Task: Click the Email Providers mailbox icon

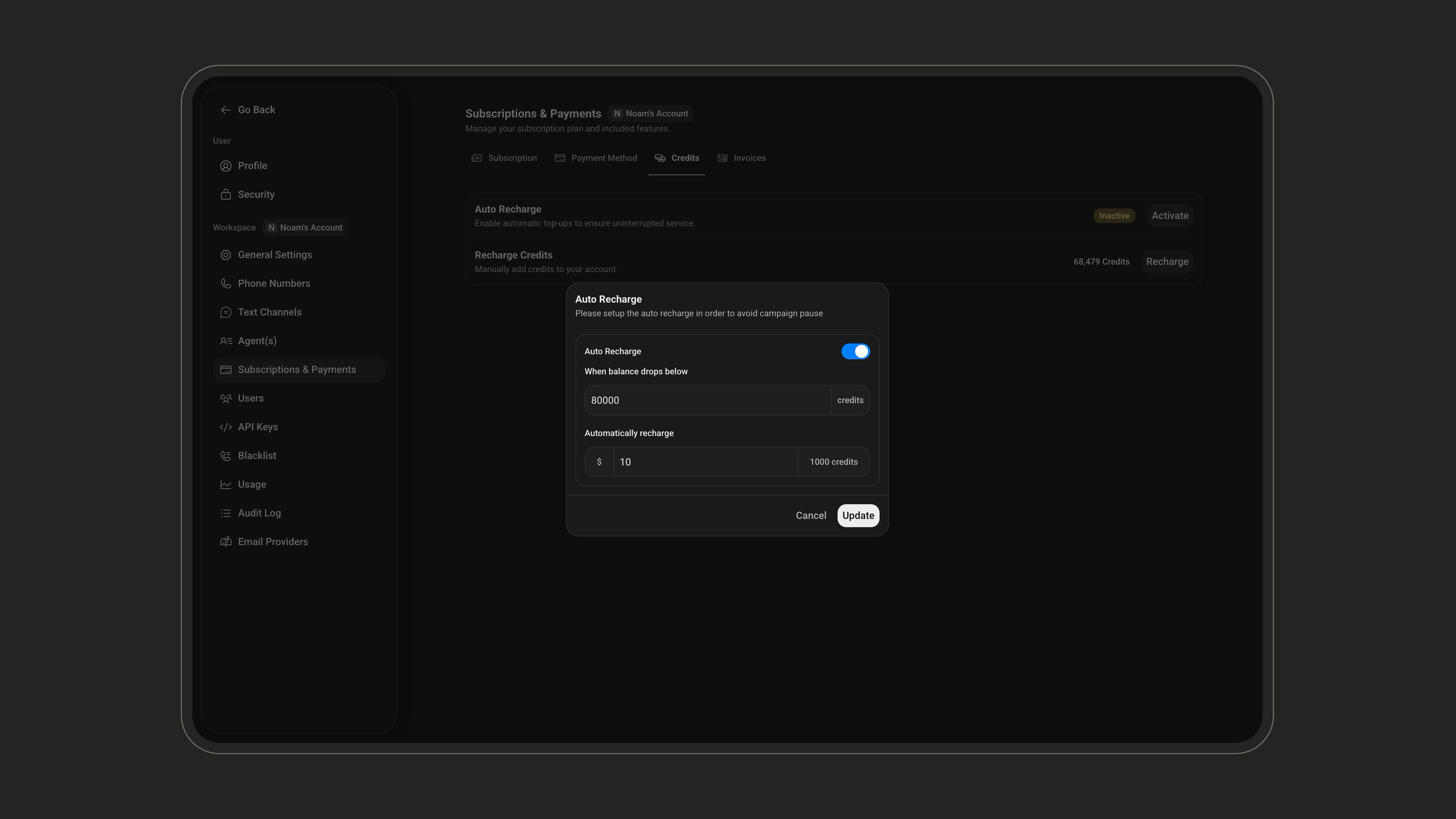Action: pyautogui.click(x=226, y=541)
